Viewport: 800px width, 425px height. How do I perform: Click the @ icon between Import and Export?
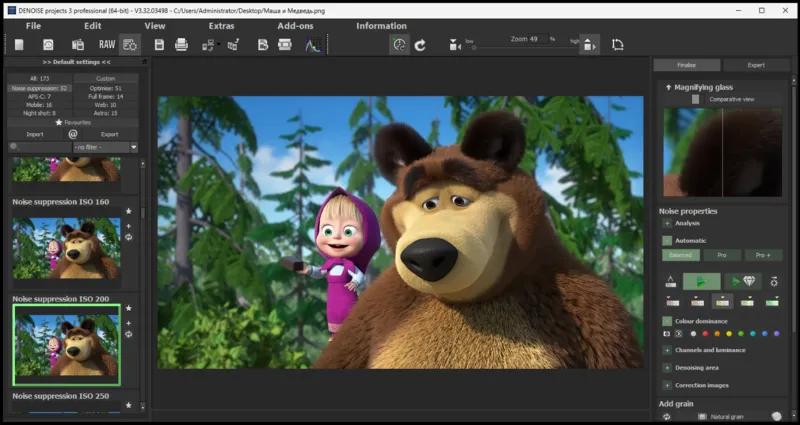pos(73,134)
